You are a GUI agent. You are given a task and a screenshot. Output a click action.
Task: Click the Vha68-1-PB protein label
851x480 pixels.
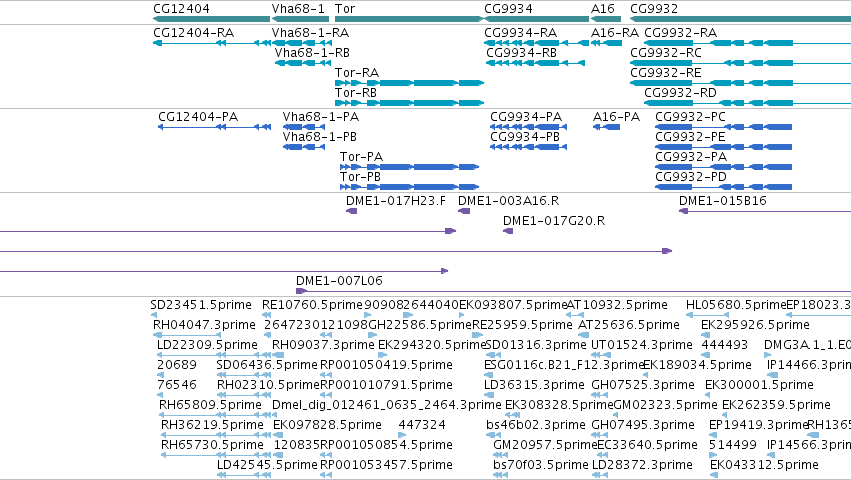point(320,137)
